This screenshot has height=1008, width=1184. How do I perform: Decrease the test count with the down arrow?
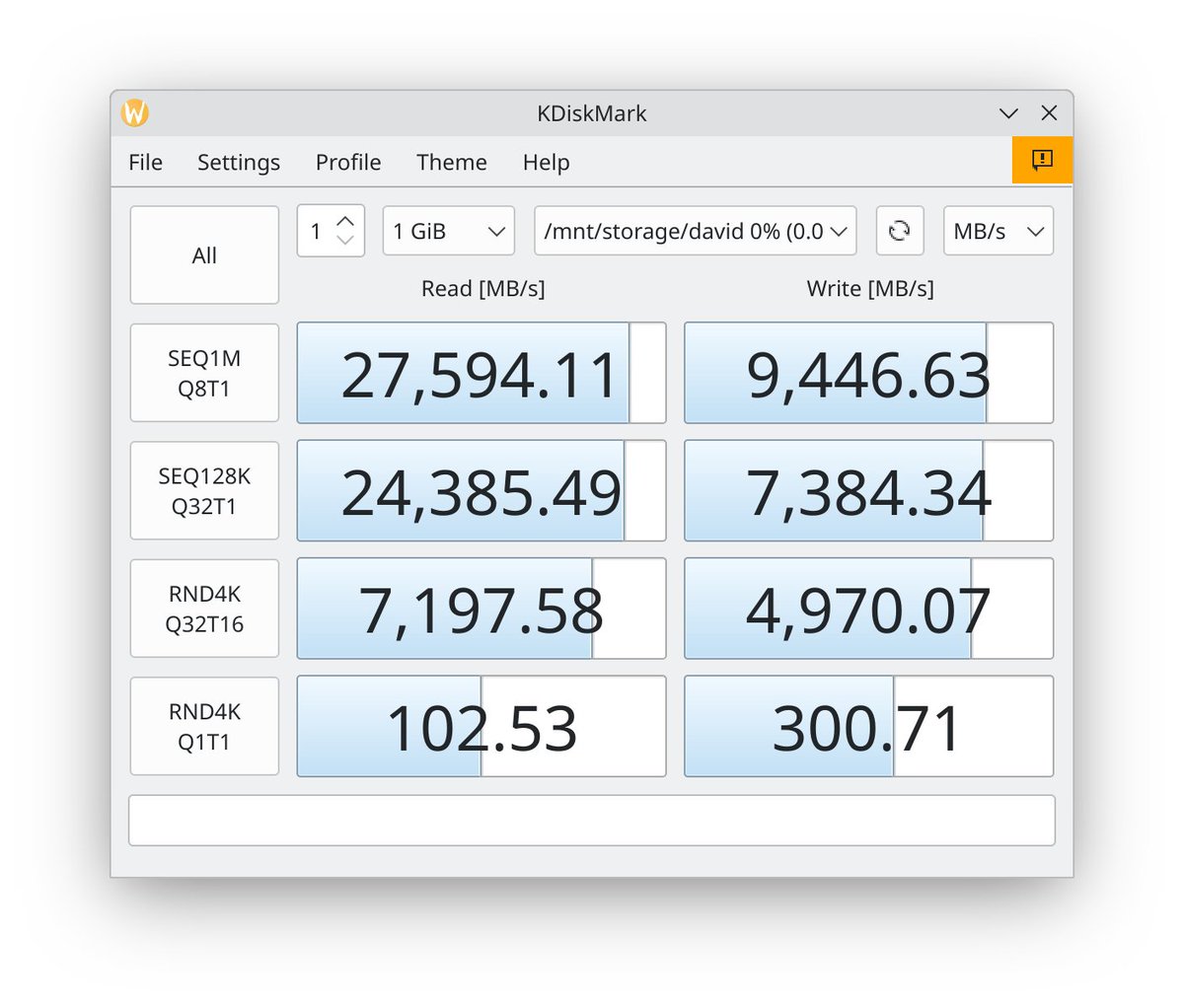[345, 240]
